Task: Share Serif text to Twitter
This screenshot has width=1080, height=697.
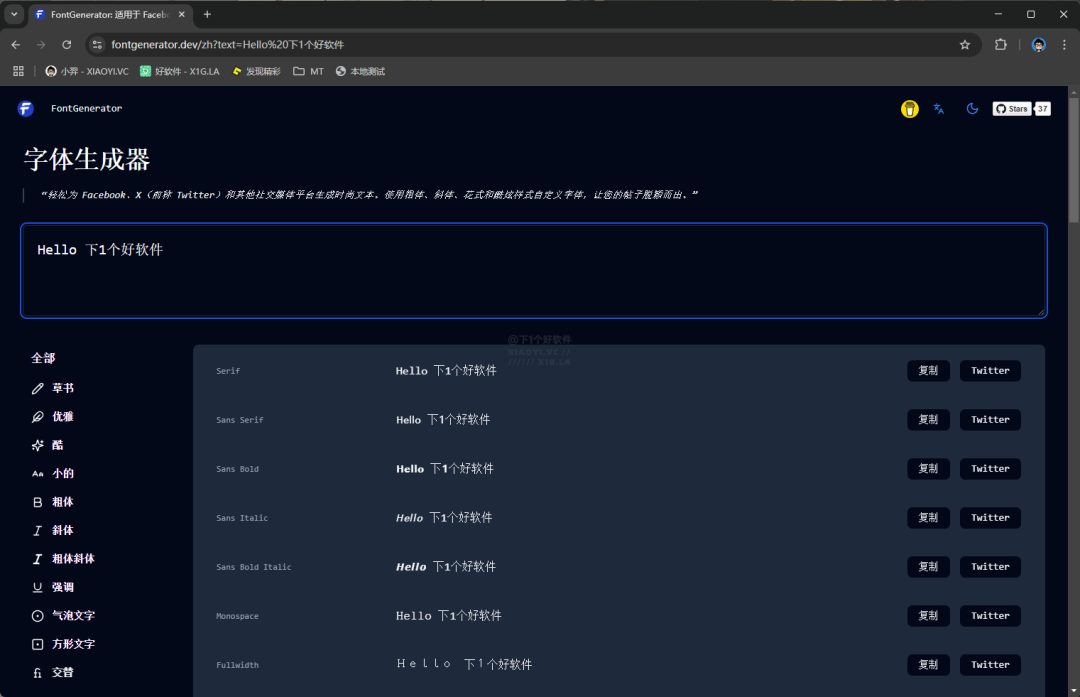Action: pos(990,371)
